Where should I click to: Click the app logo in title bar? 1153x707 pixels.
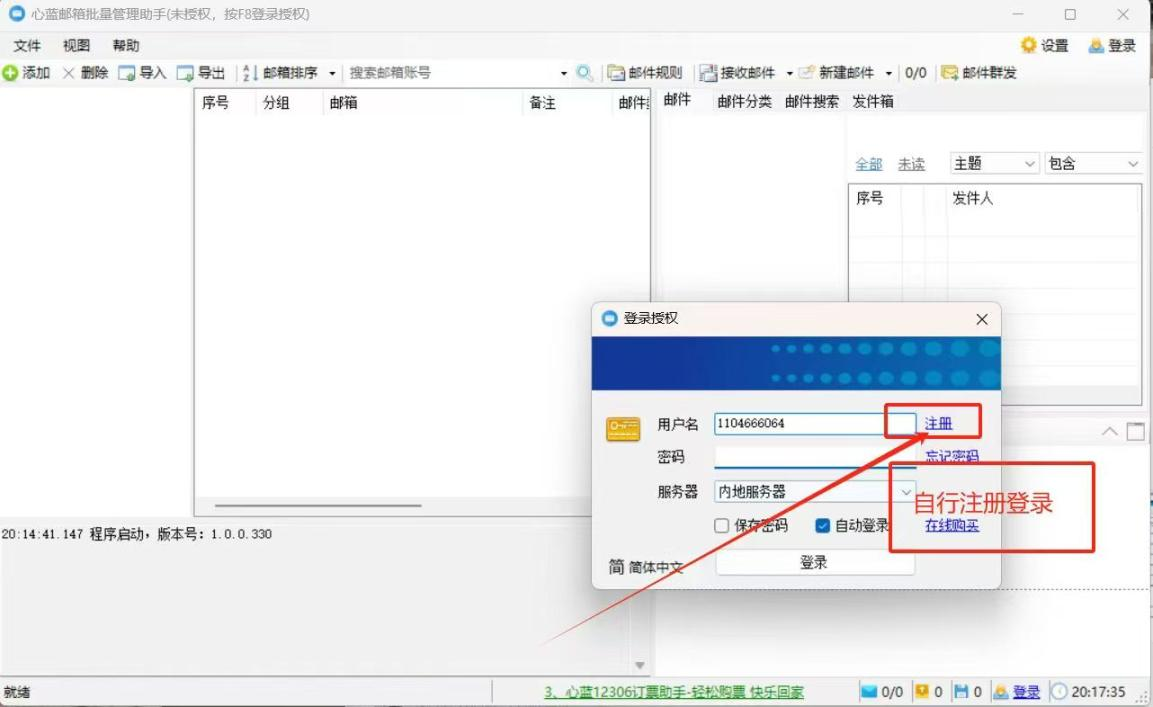pos(16,13)
